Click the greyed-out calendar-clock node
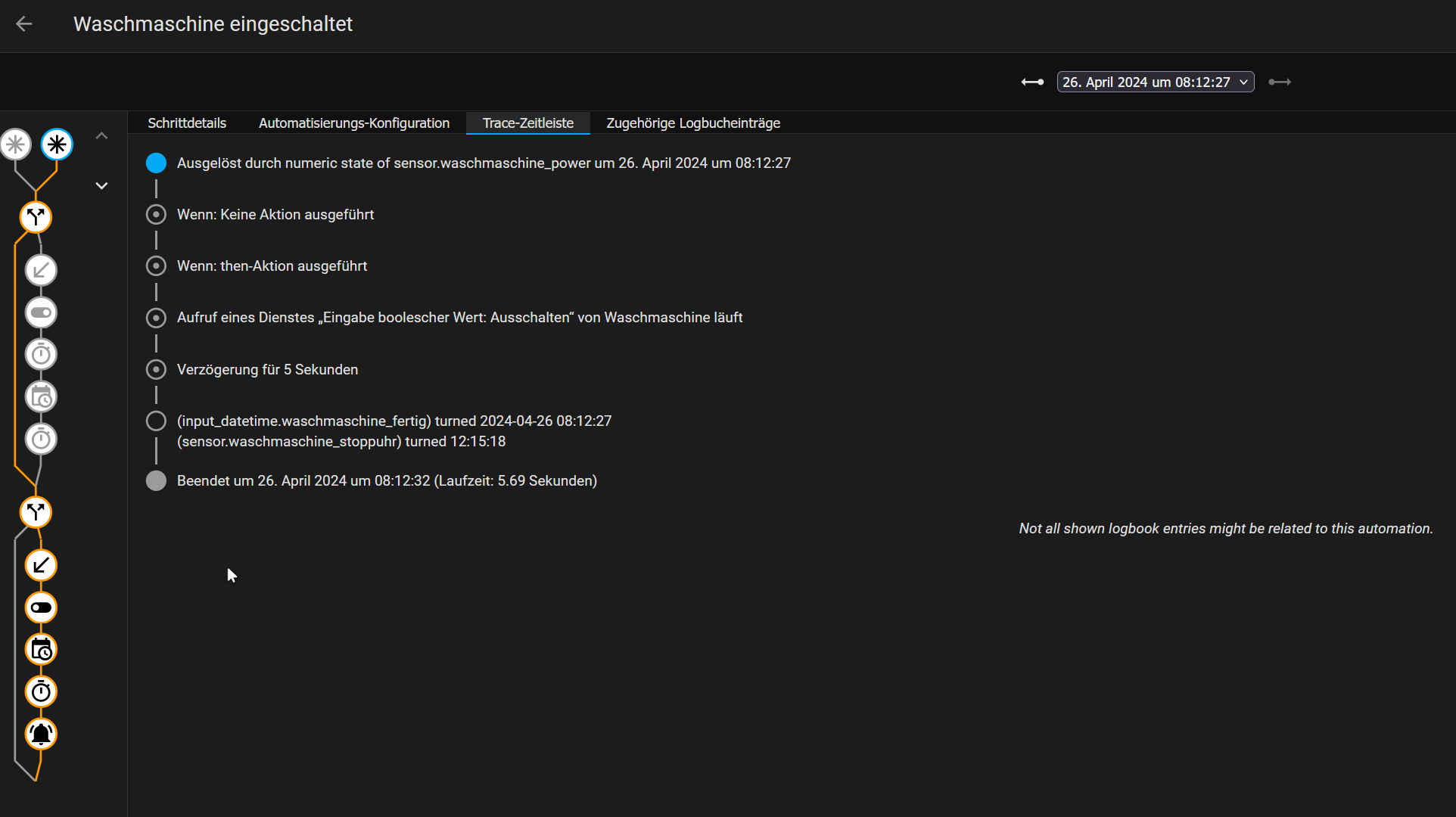 41,397
